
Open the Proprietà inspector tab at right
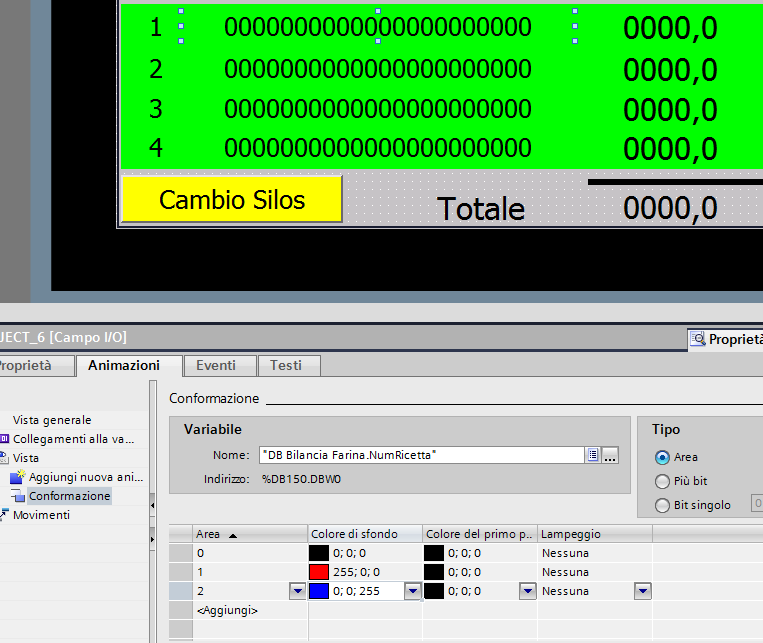(726, 339)
